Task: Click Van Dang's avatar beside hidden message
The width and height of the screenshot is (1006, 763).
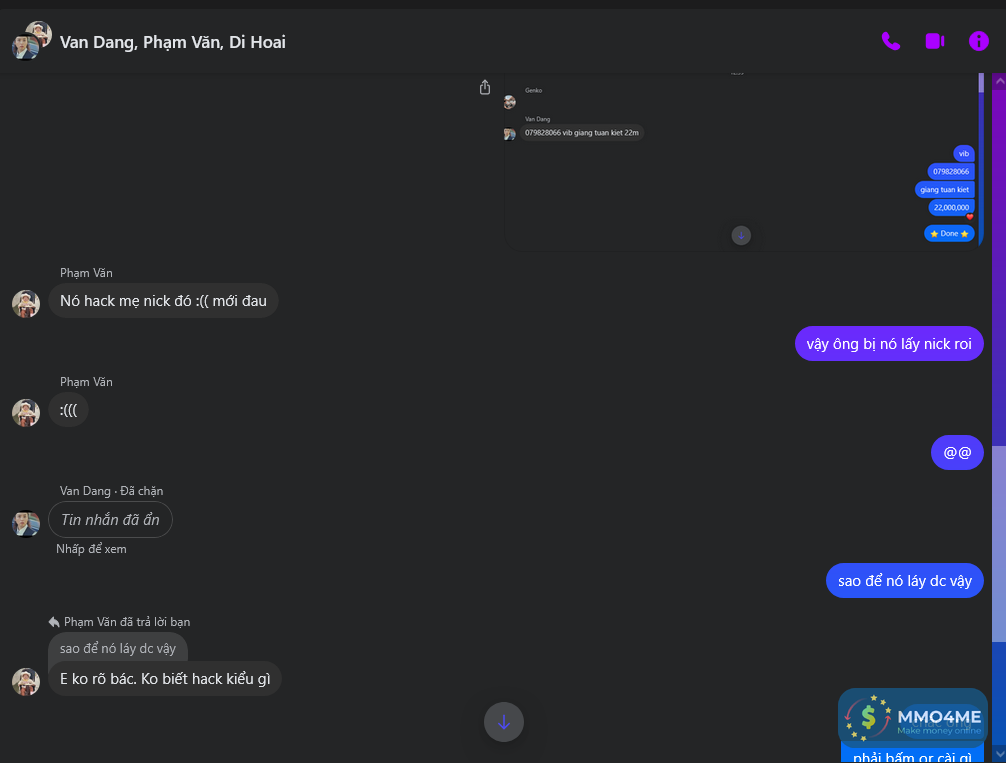Action: pyautogui.click(x=26, y=522)
